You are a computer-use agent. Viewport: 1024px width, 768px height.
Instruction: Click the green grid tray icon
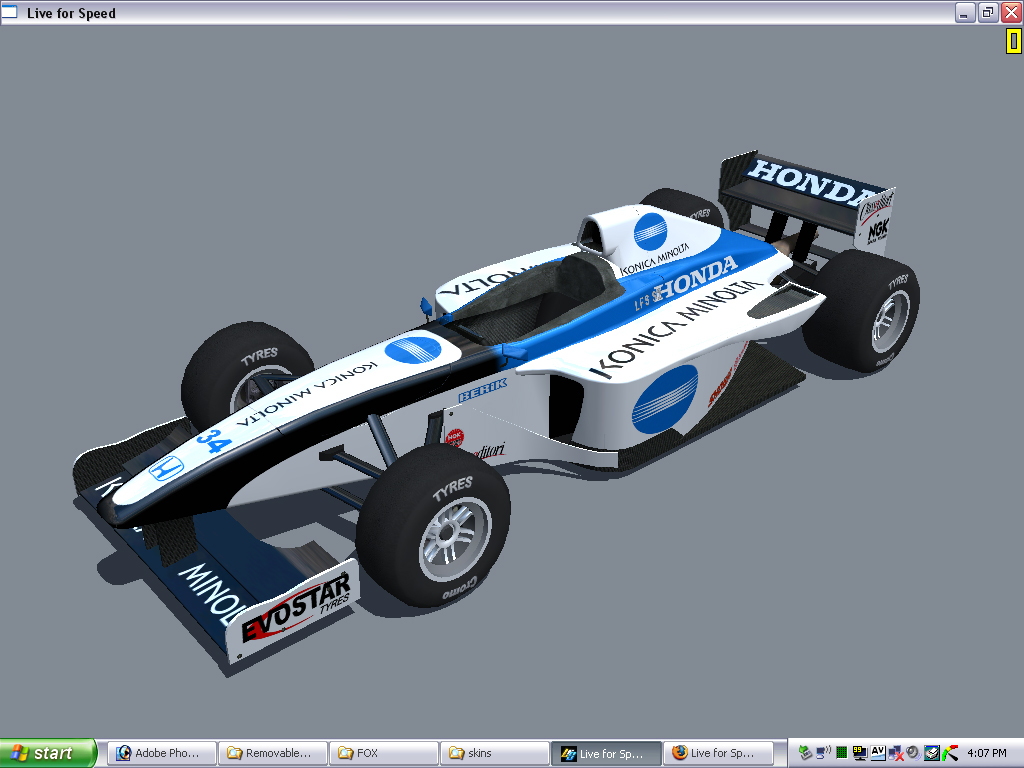pos(842,753)
